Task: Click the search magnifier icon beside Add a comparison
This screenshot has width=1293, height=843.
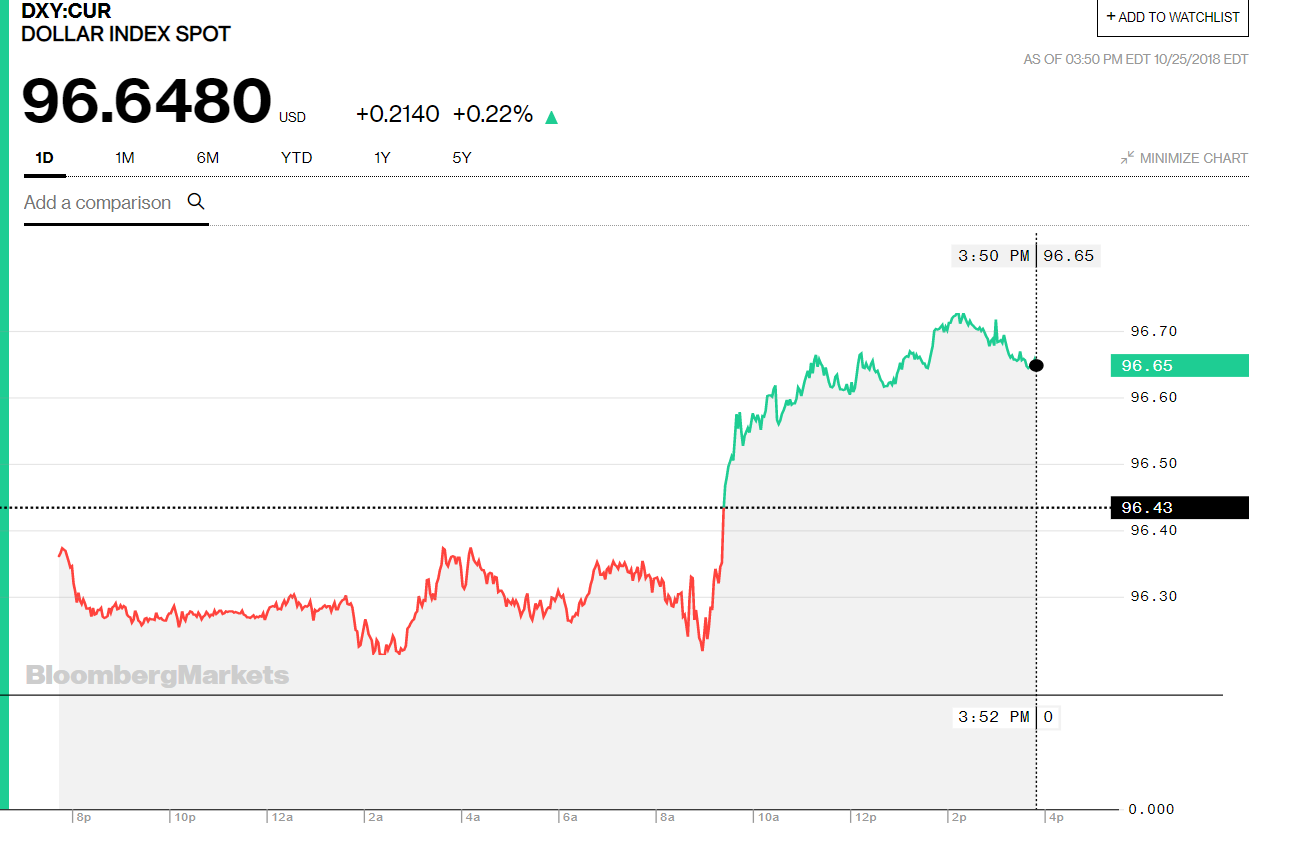Action: pos(196,201)
